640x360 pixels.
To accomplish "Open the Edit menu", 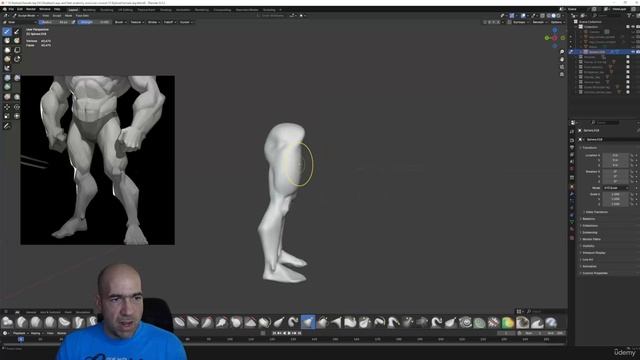I will (20, 9).
